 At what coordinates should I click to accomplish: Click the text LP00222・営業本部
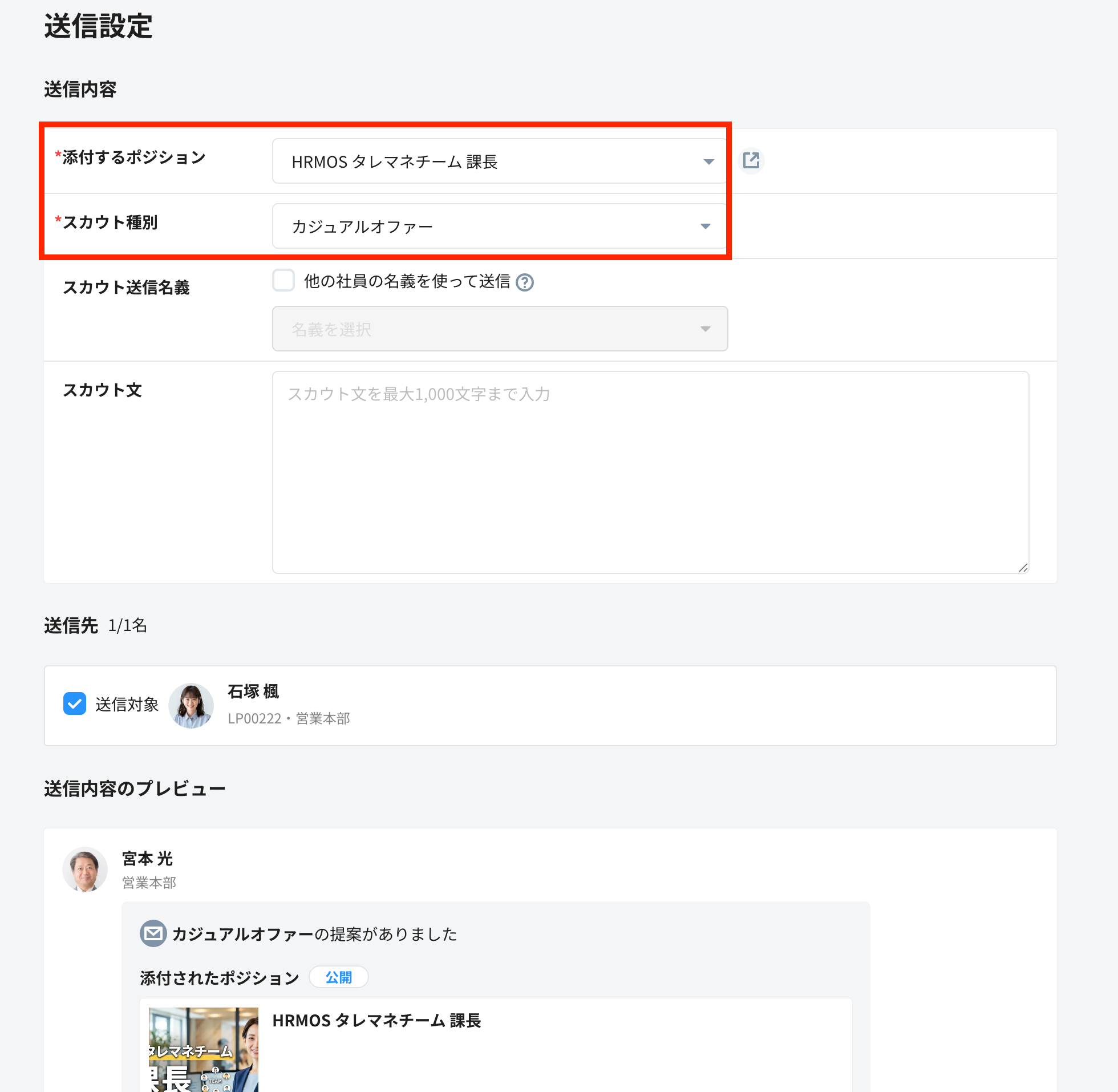click(x=289, y=719)
